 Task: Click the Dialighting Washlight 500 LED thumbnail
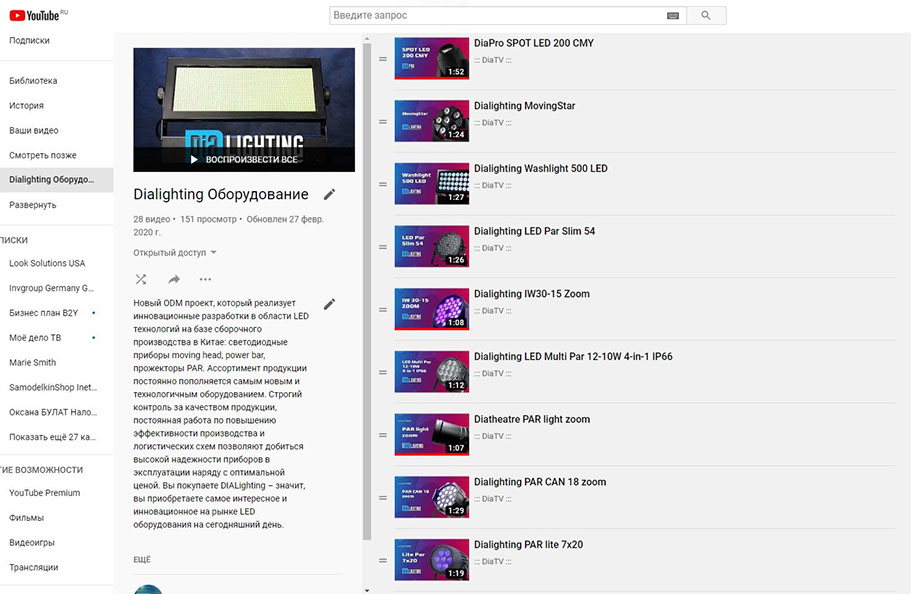pos(431,184)
